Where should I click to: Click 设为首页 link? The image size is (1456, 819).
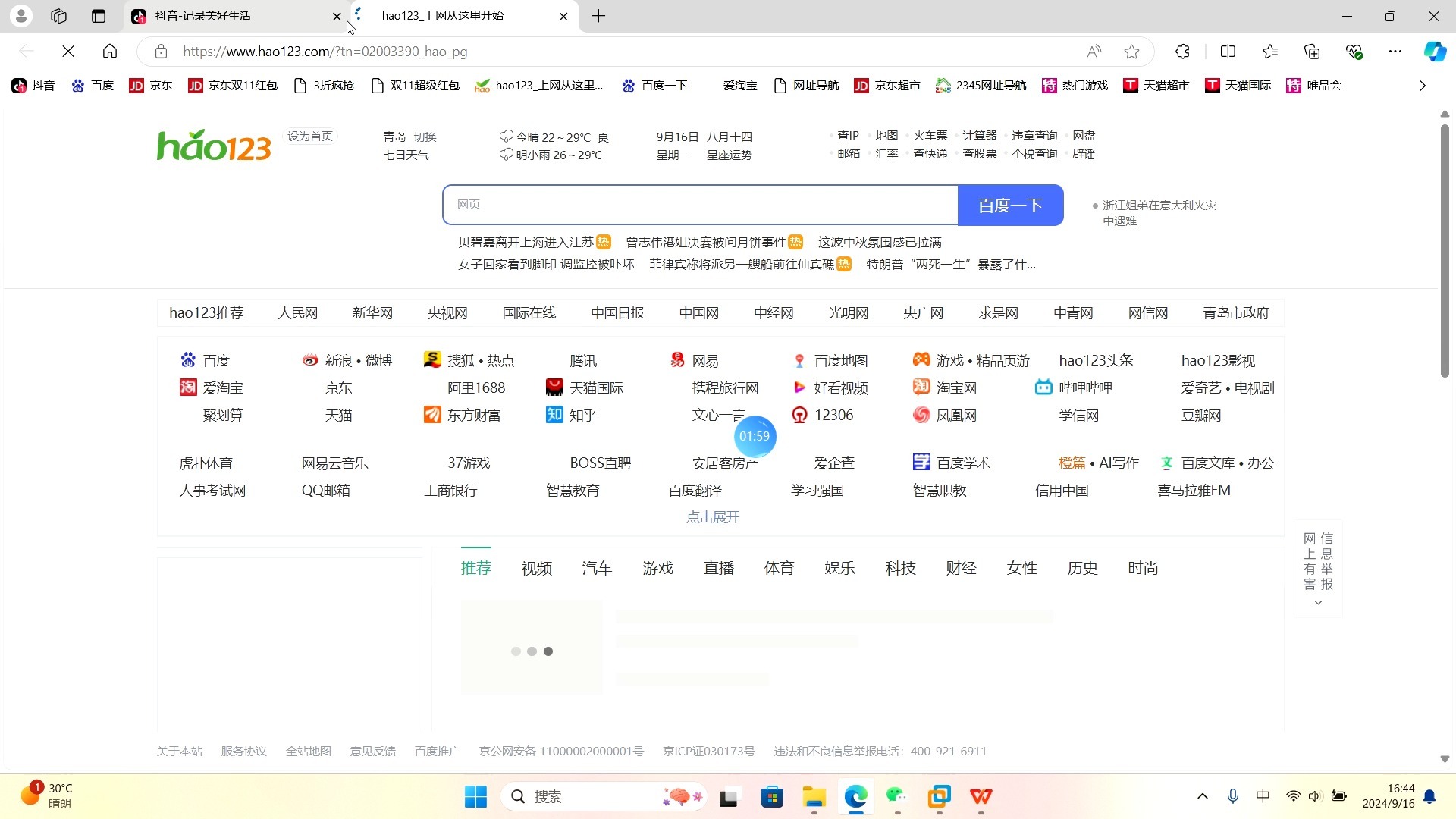tap(310, 136)
